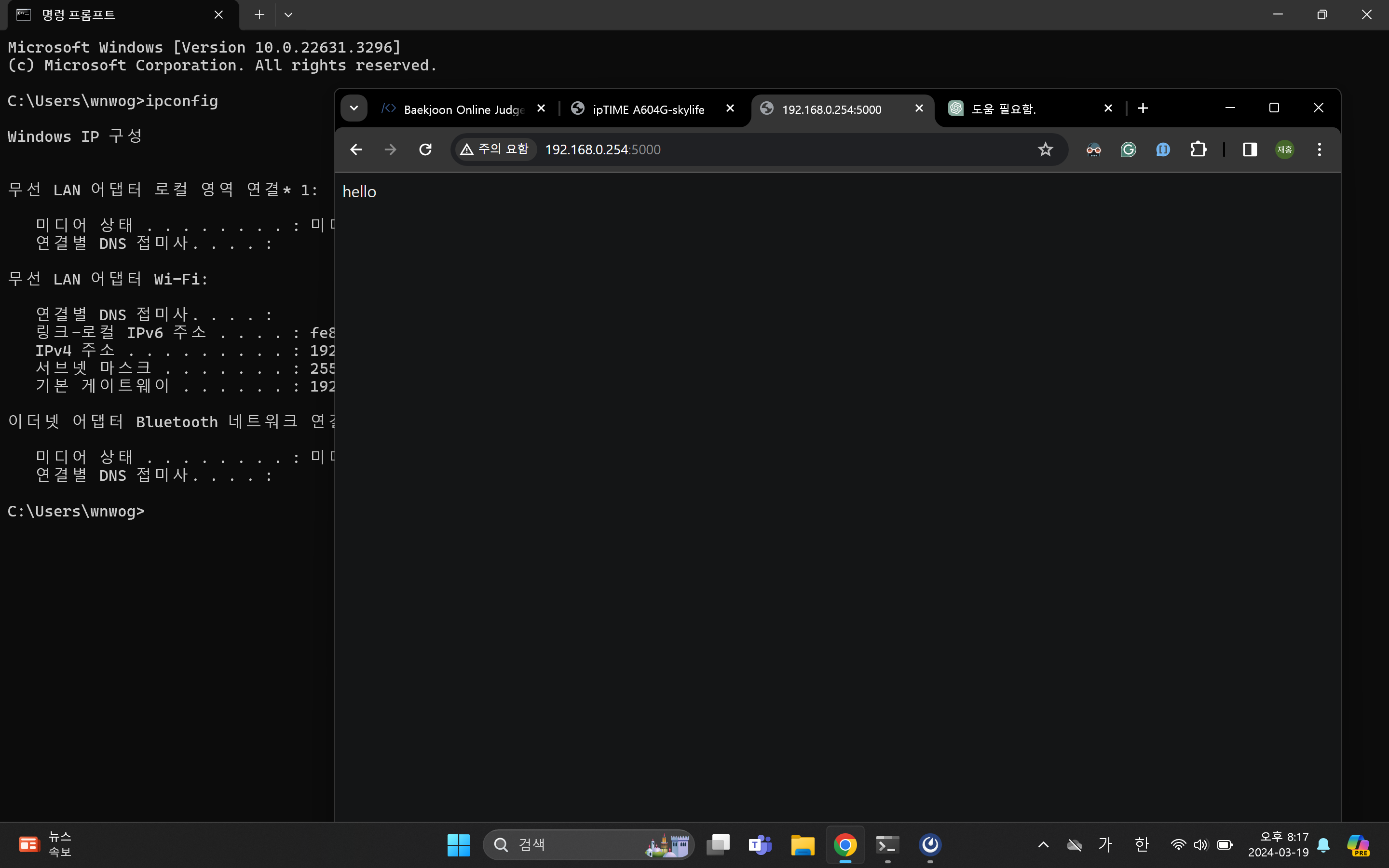1389x868 pixels.
Task: Click the Terminal taskbar icon
Action: pos(887,845)
